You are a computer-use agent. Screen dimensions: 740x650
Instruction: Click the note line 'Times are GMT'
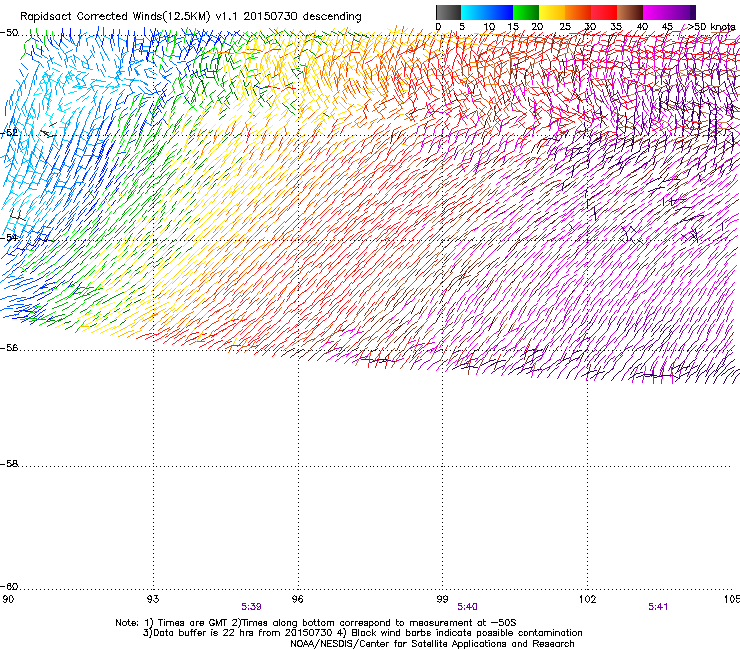point(193,623)
